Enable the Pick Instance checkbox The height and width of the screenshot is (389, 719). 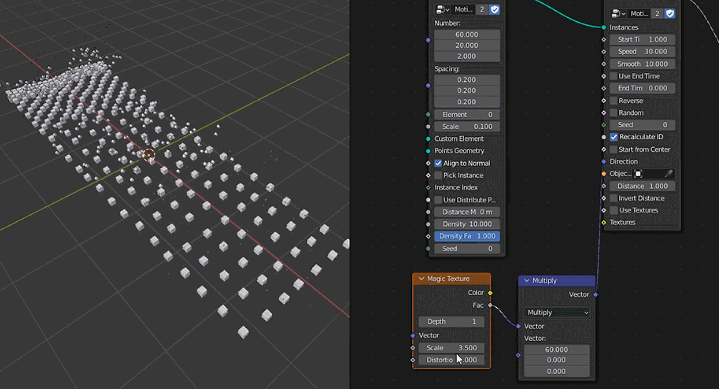tap(438, 175)
